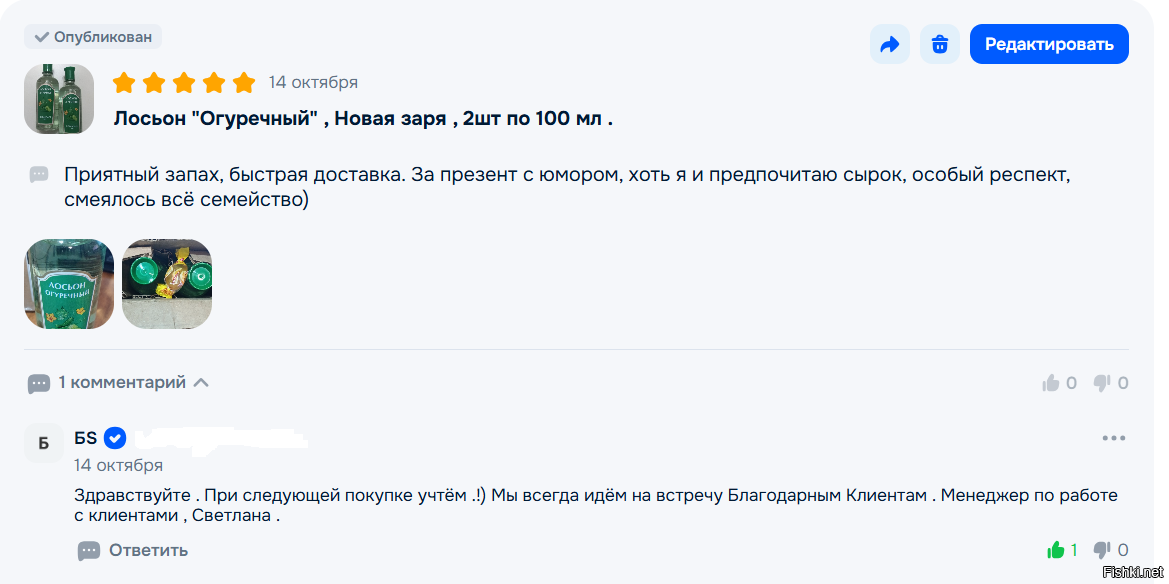Collapse the 1 комментарий section
The width and height of the screenshot is (1169, 584).
(201, 382)
